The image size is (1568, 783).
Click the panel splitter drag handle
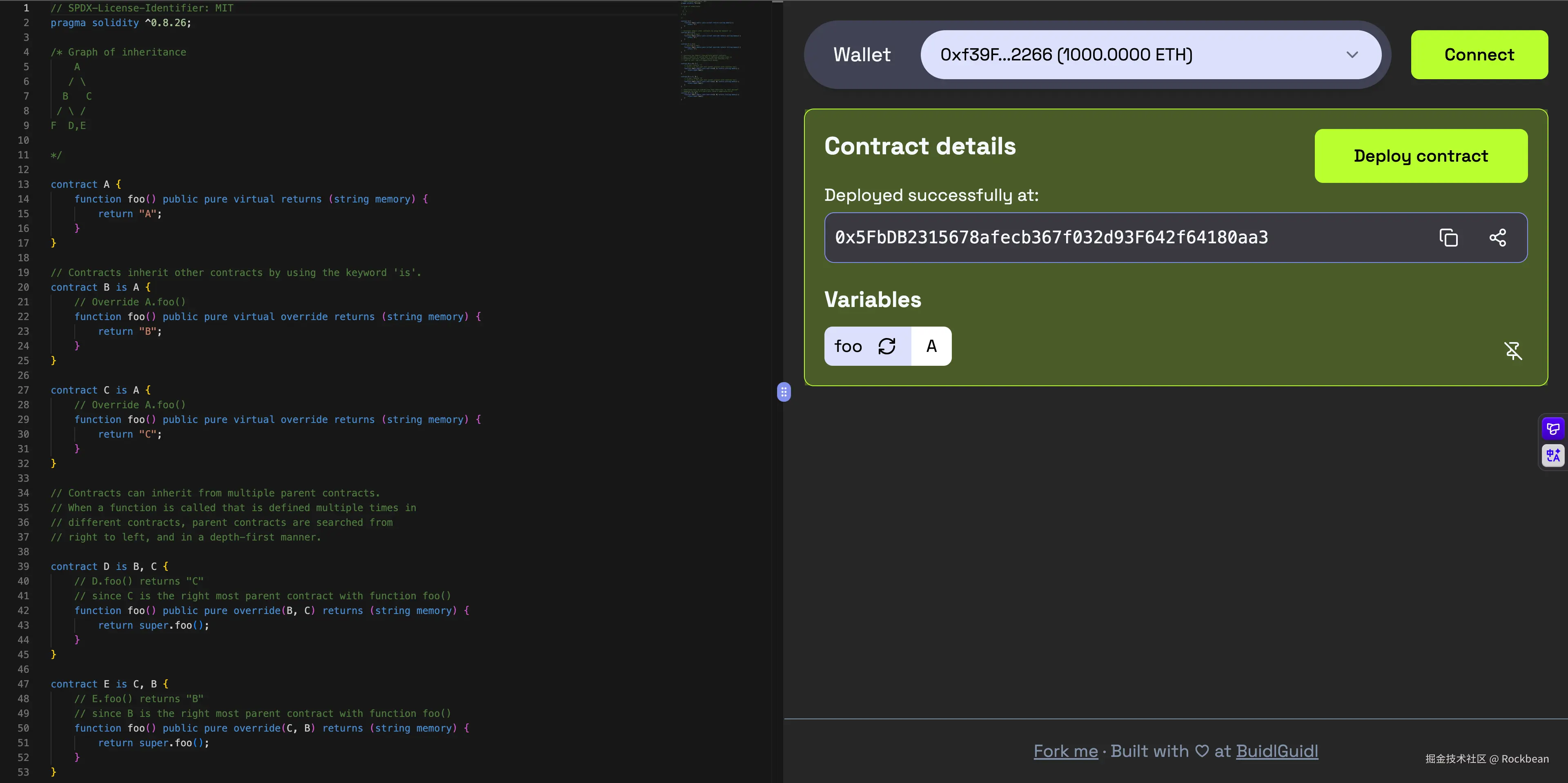coord(784,392)
